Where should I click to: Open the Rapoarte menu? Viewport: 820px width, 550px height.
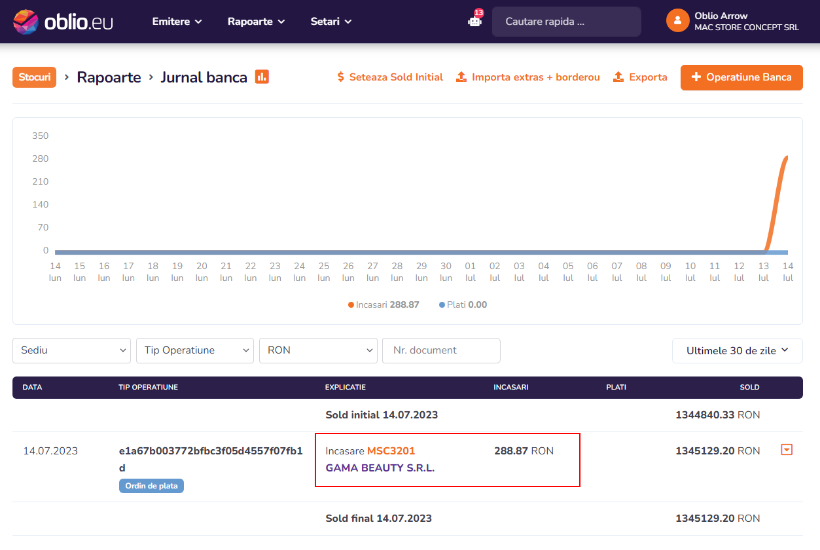[256, 21]
